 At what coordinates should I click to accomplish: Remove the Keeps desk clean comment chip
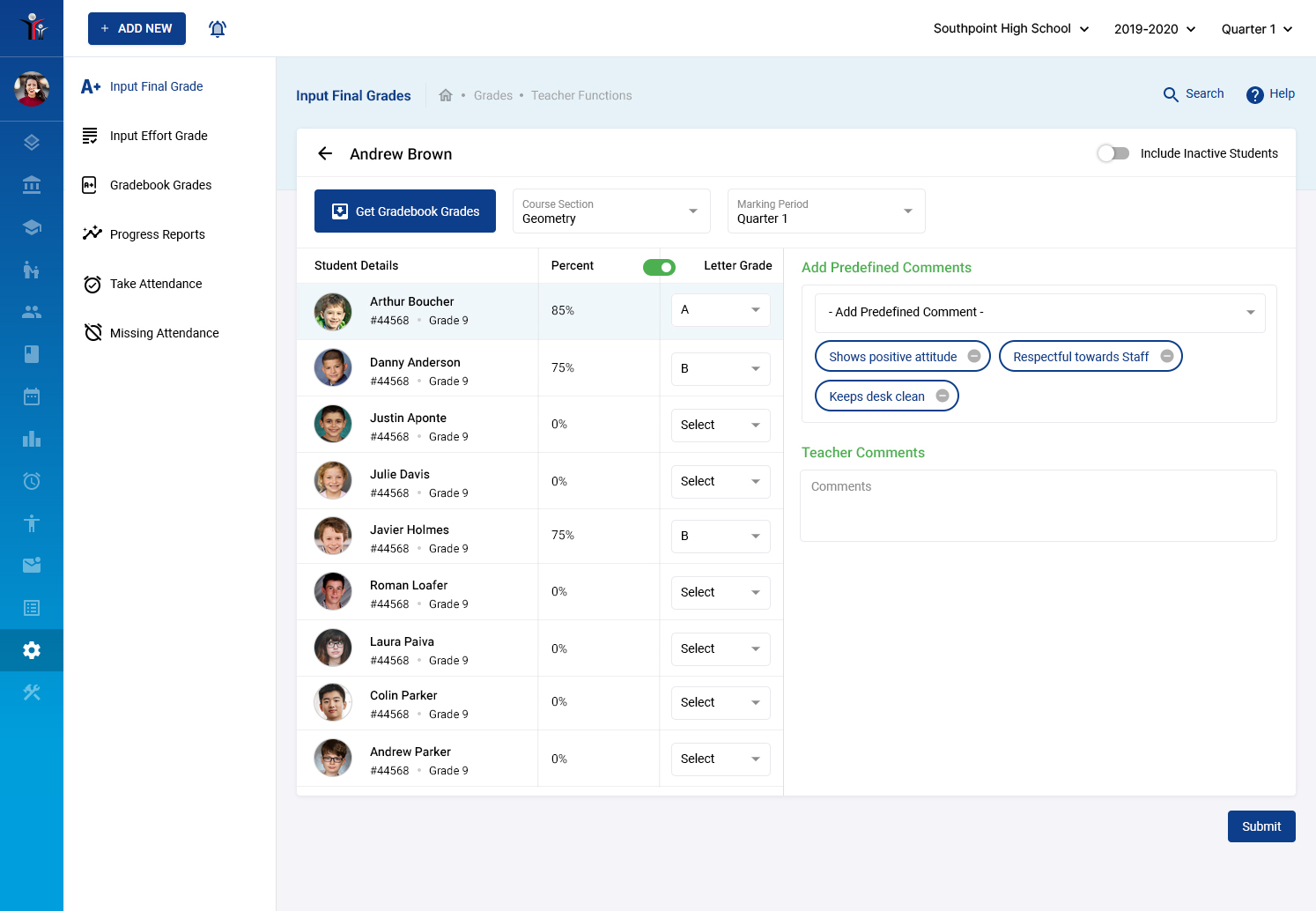942,396
